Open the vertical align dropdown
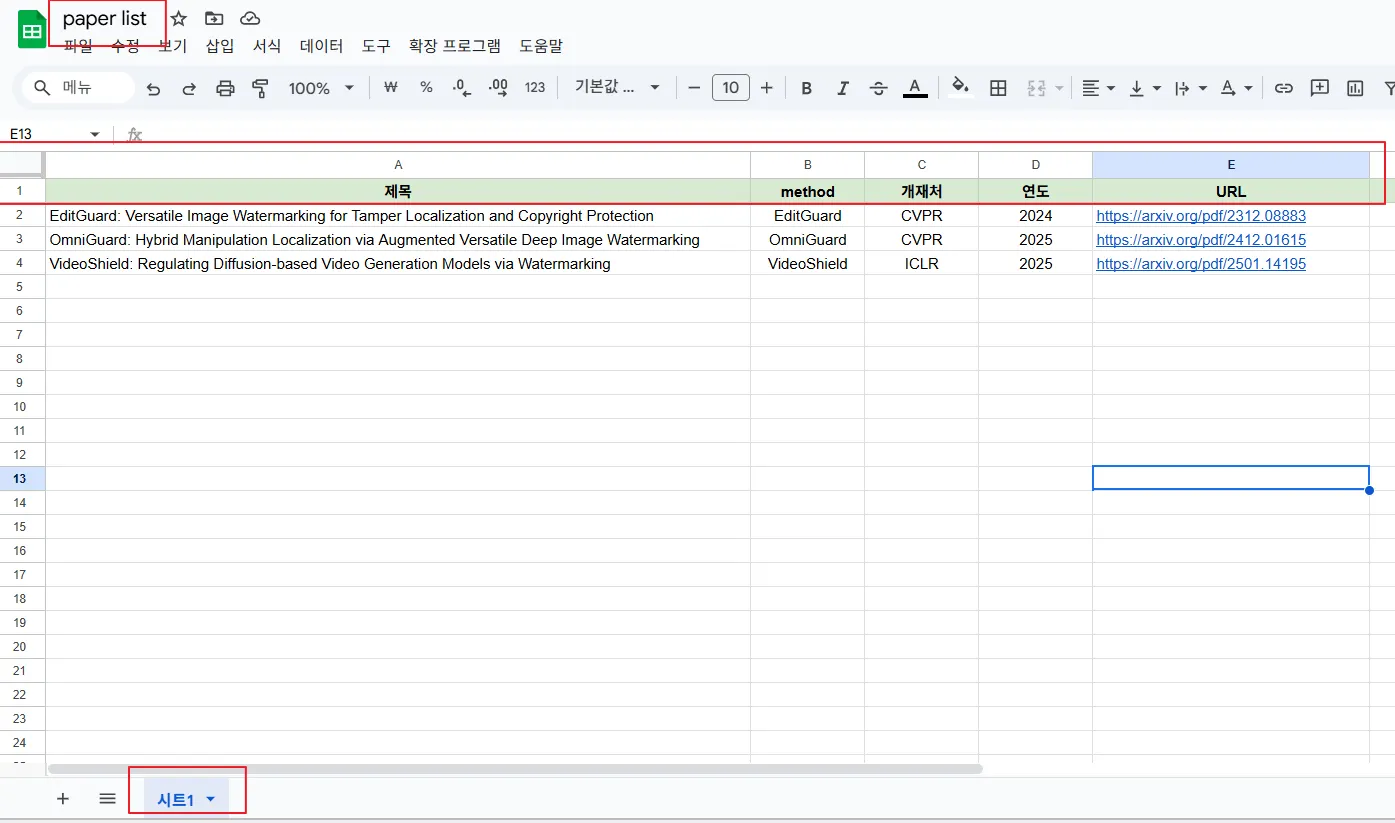Viewport: 1395px width, 823px height. tap(1145, 88)
